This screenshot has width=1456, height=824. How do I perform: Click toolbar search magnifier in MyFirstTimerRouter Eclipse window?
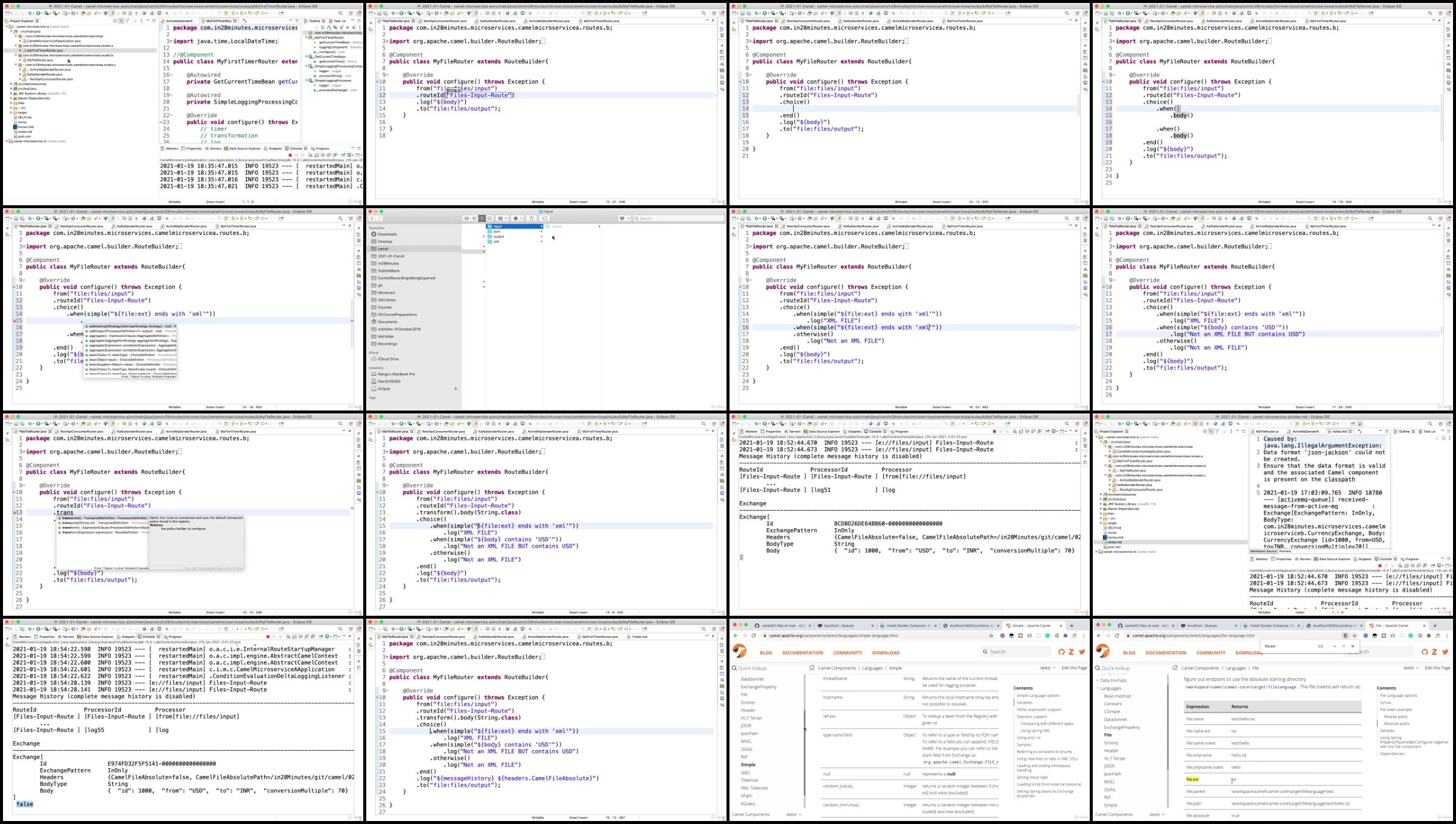point(340,13)
